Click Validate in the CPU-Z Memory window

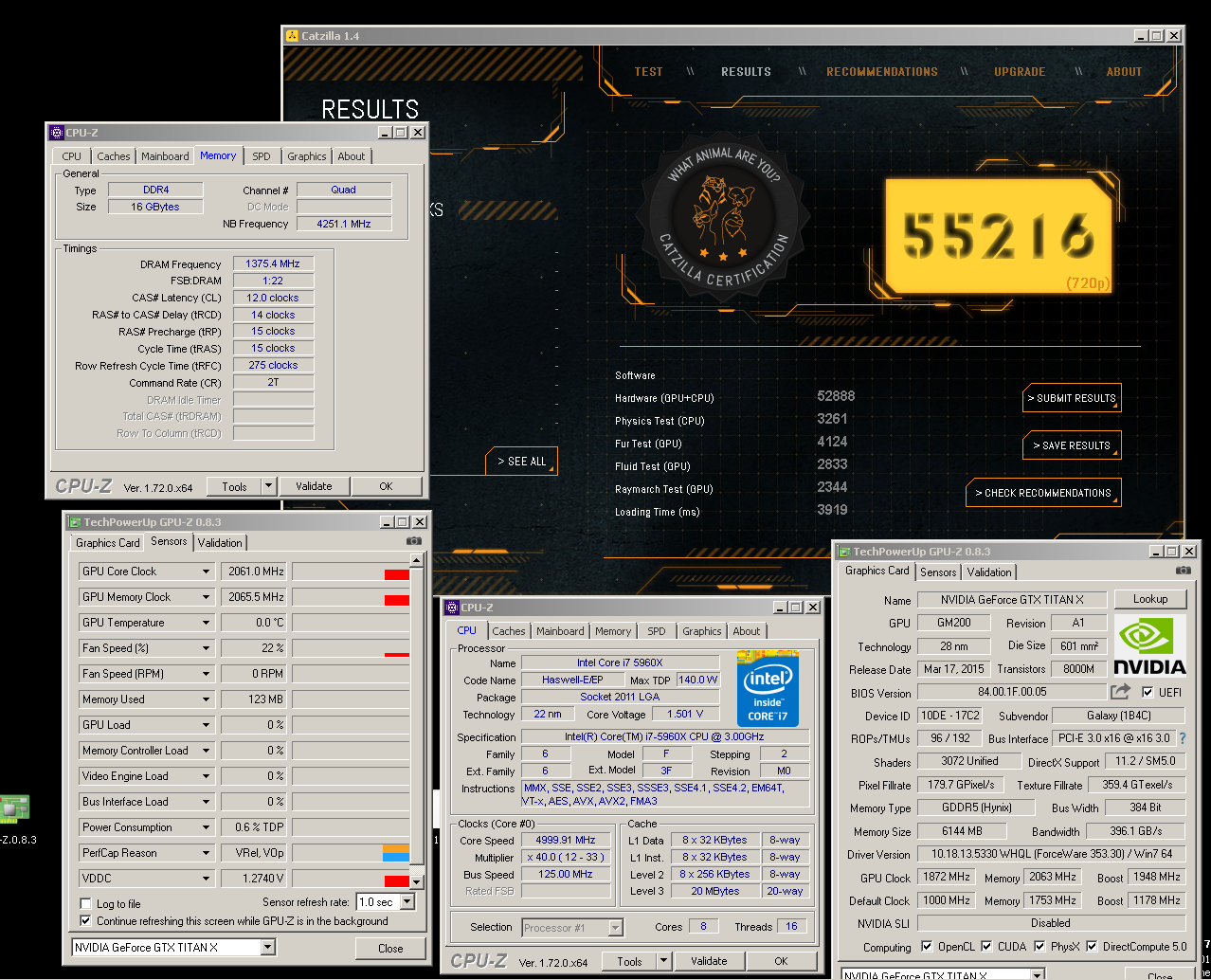pos(314,486)
